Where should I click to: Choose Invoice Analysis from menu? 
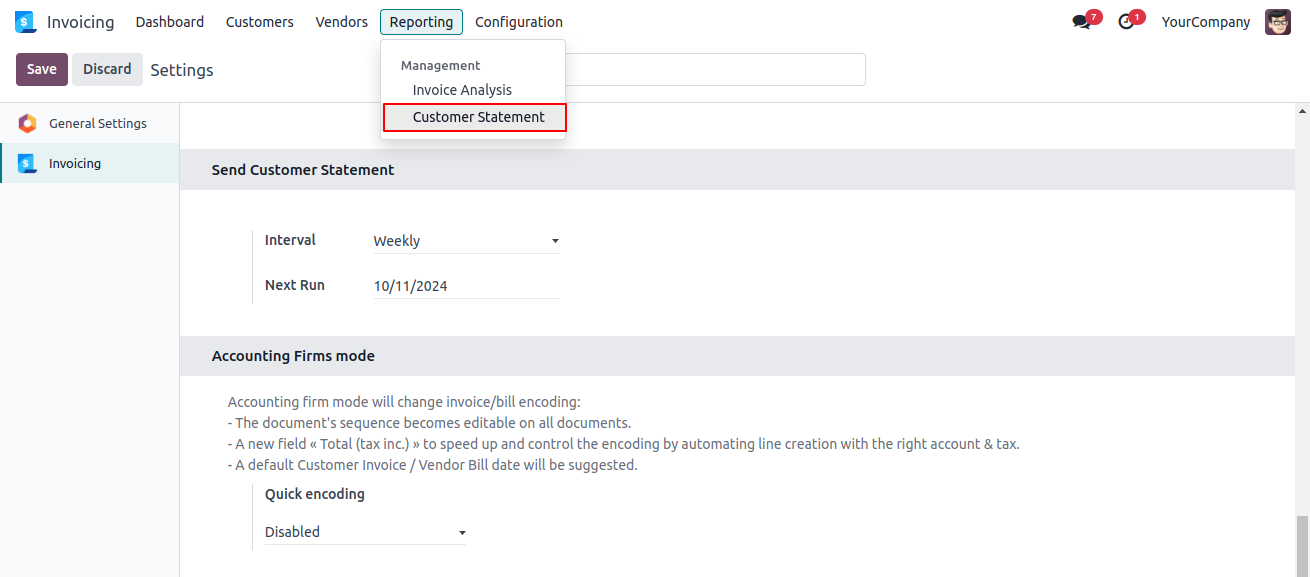462,90
